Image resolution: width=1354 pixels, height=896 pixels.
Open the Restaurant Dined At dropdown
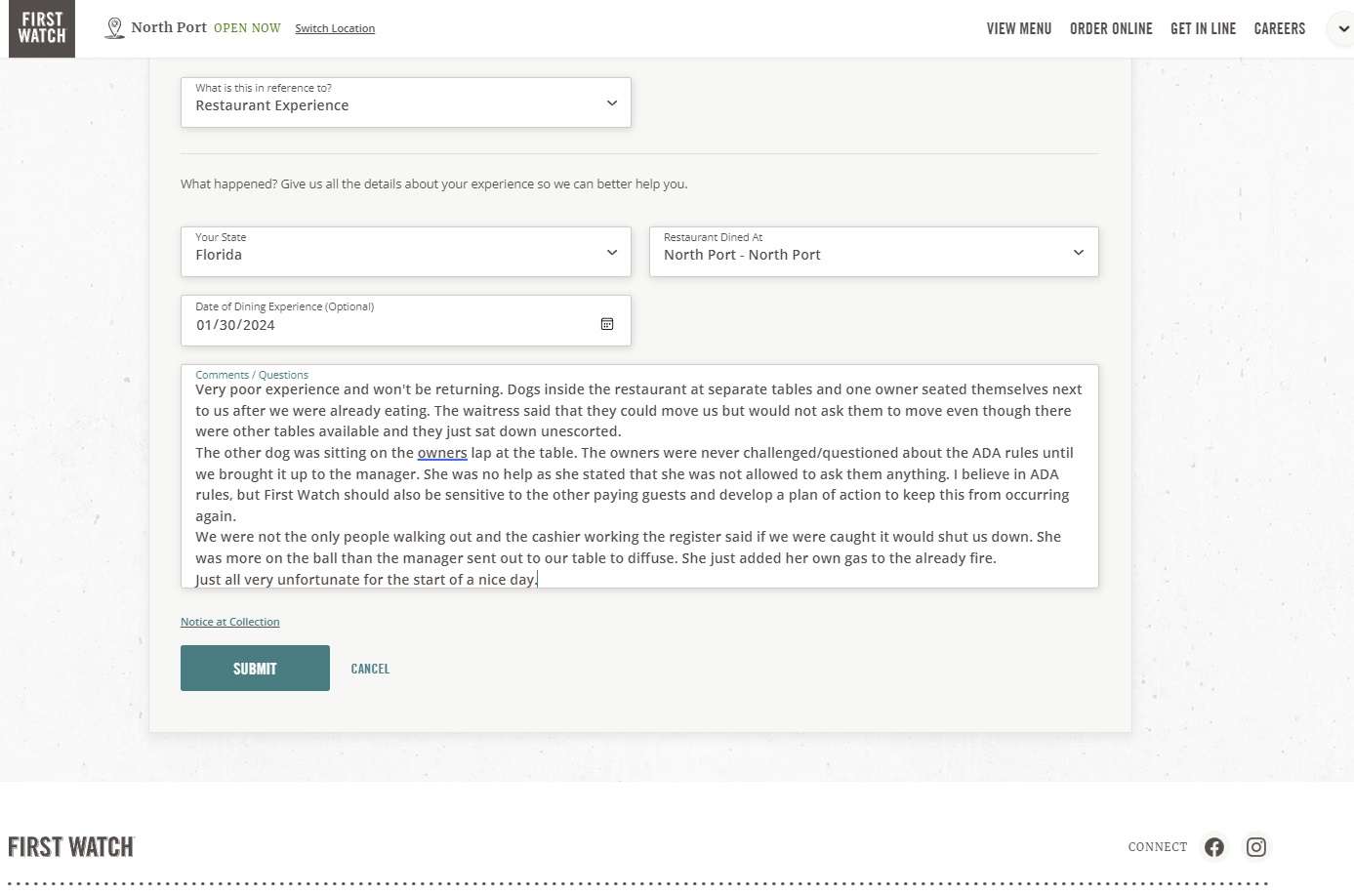pyautogui.click(x=874, y=252)
